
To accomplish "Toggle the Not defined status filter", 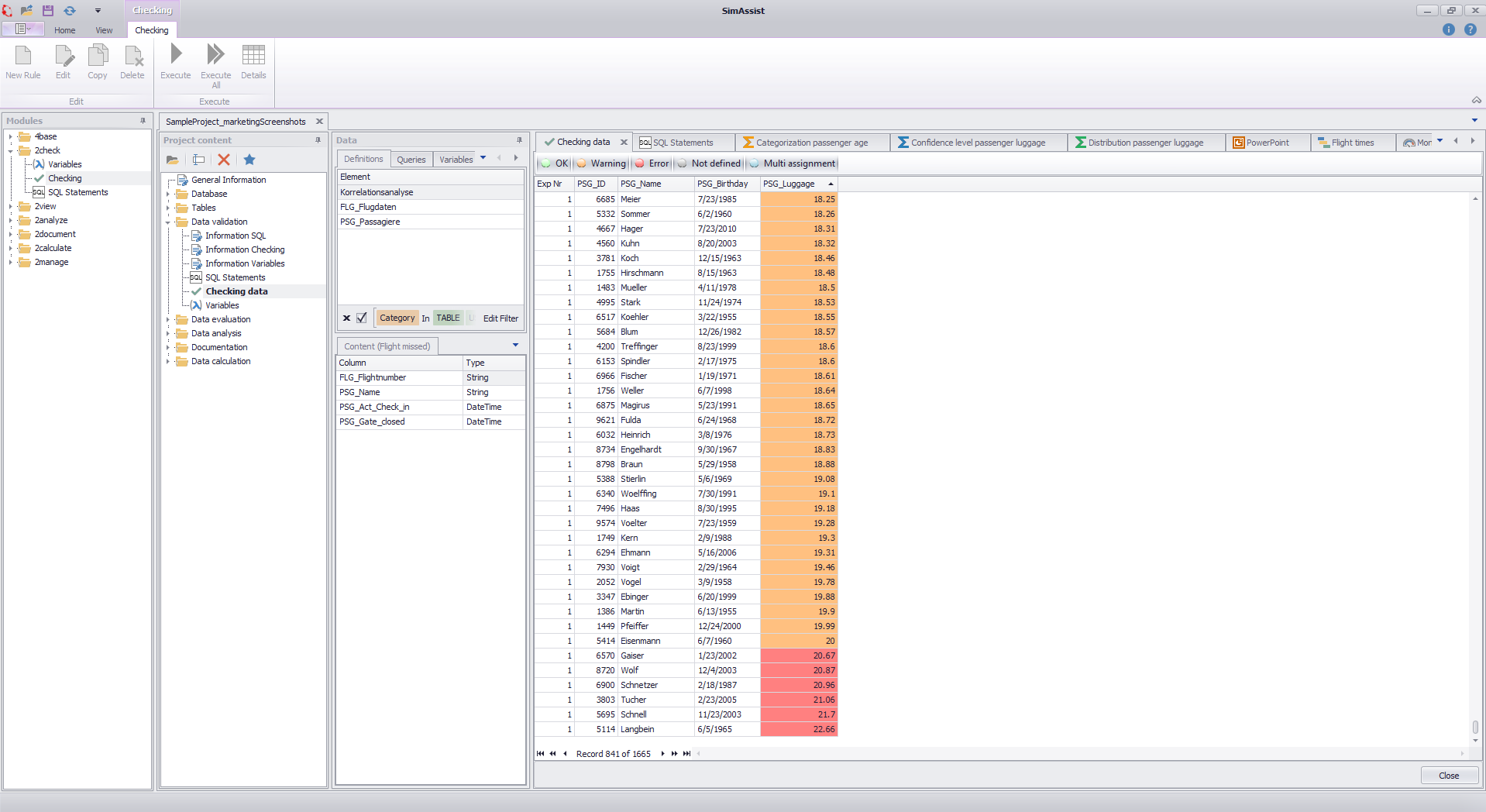I will (709, 163).
